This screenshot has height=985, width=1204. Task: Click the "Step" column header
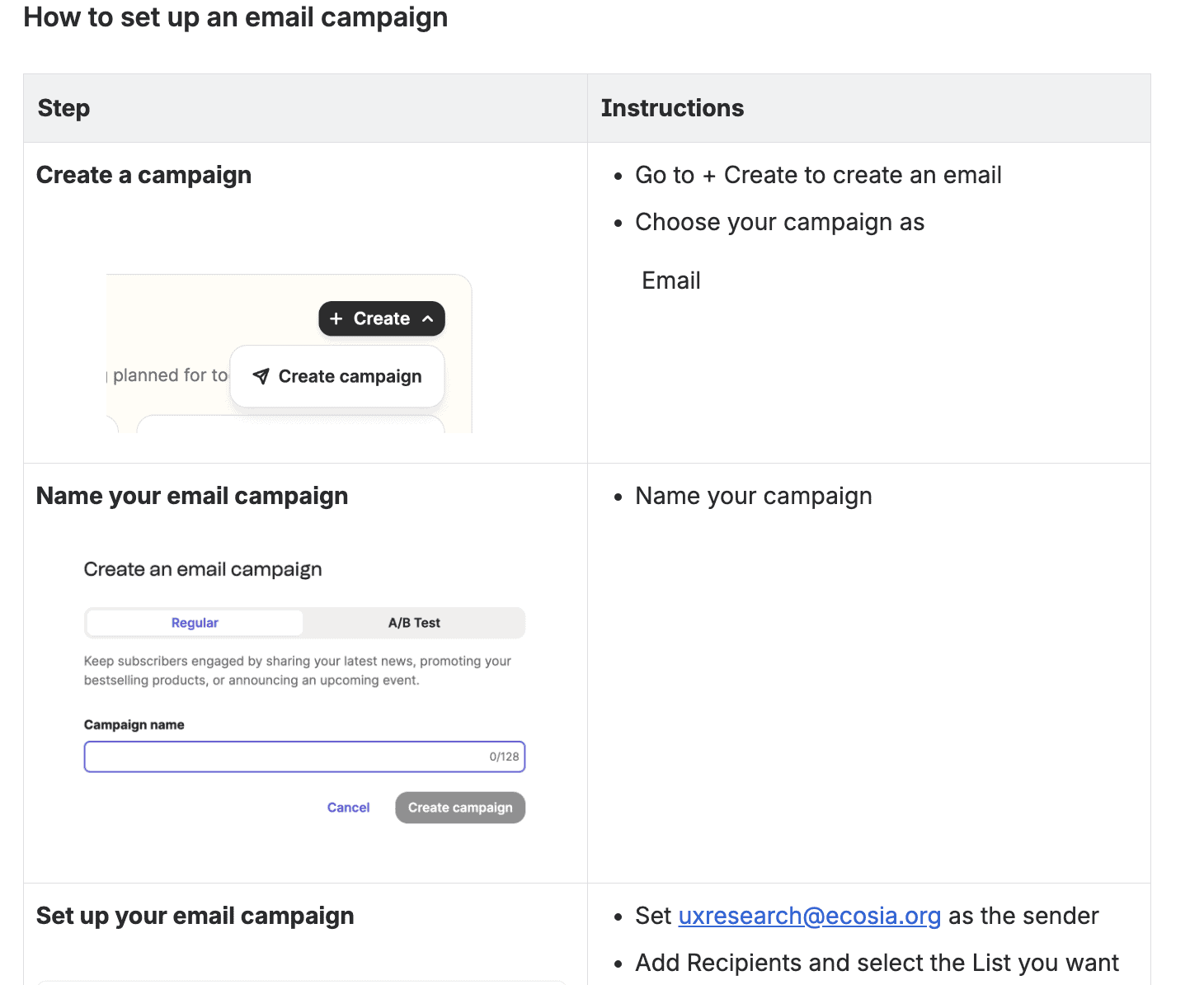coord(63,108)
